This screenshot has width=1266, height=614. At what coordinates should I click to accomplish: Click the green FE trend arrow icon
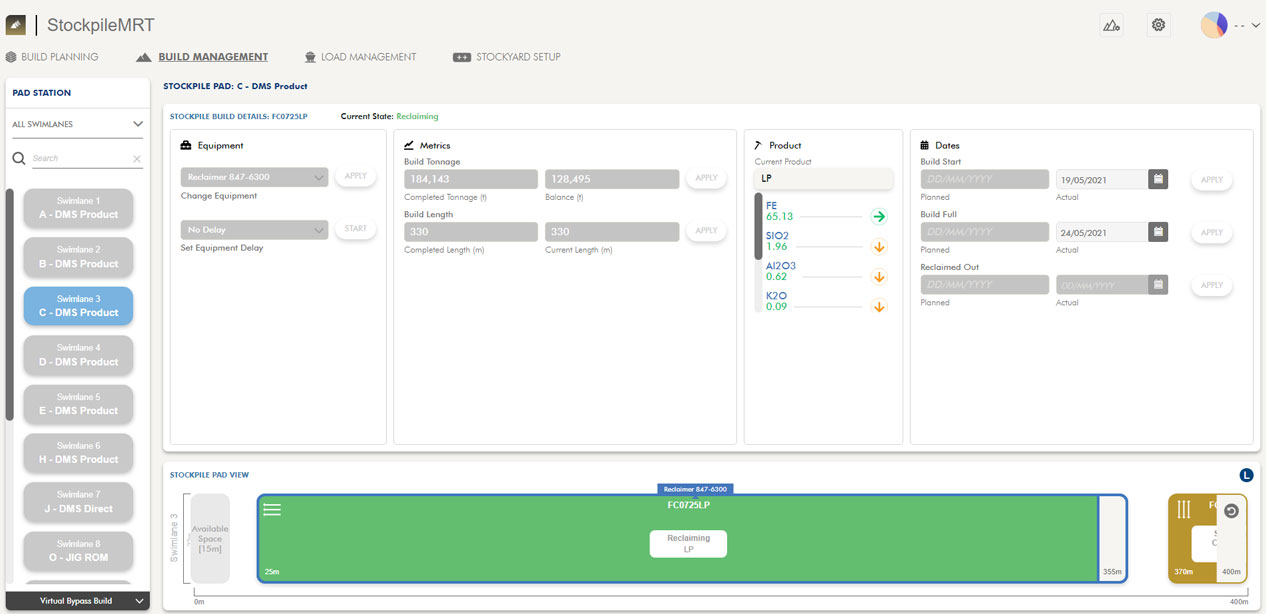879,216
